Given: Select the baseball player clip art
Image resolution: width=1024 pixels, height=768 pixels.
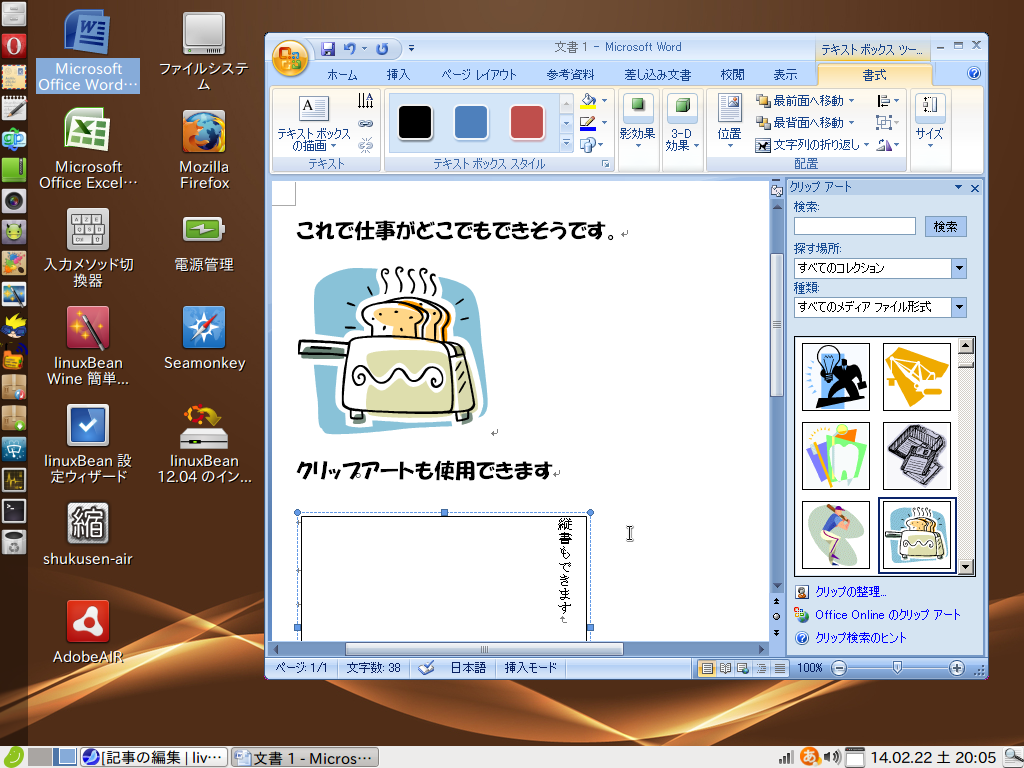Looking at the screenshot, I should tap(836, 535).
